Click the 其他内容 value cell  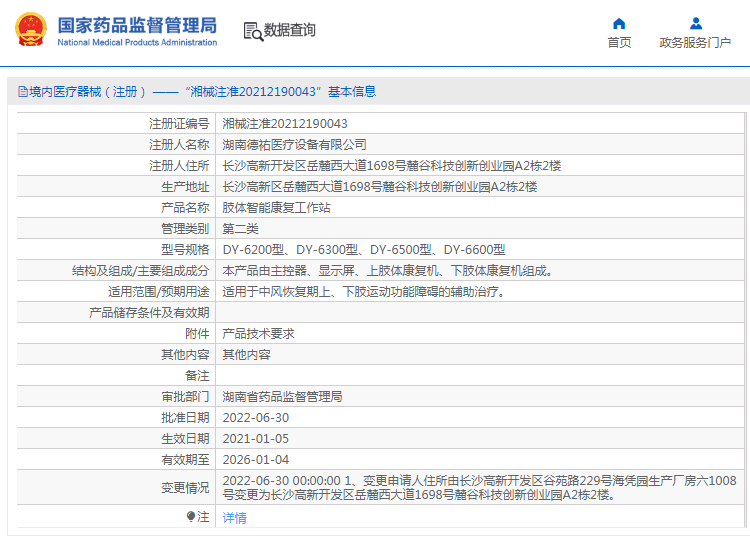coord(480,354)
